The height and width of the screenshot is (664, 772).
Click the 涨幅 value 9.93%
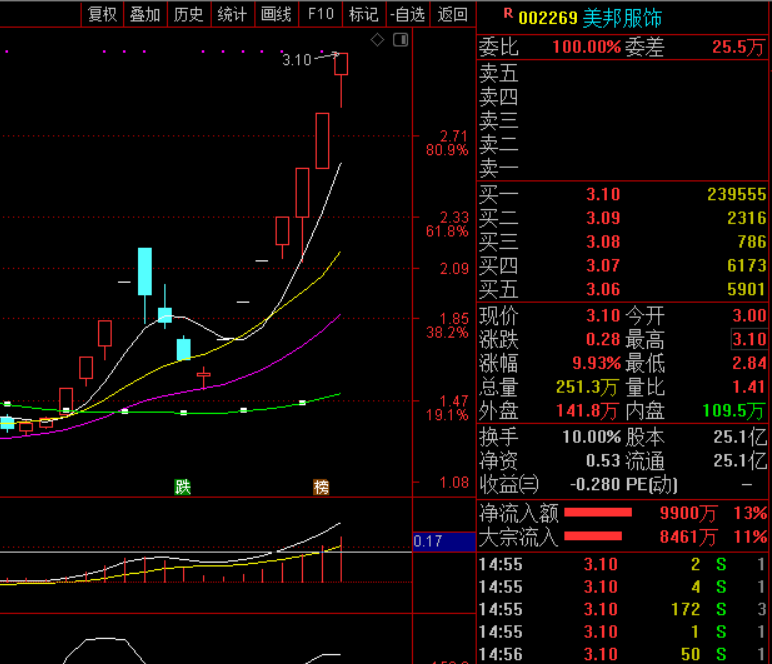coord(596,363)
